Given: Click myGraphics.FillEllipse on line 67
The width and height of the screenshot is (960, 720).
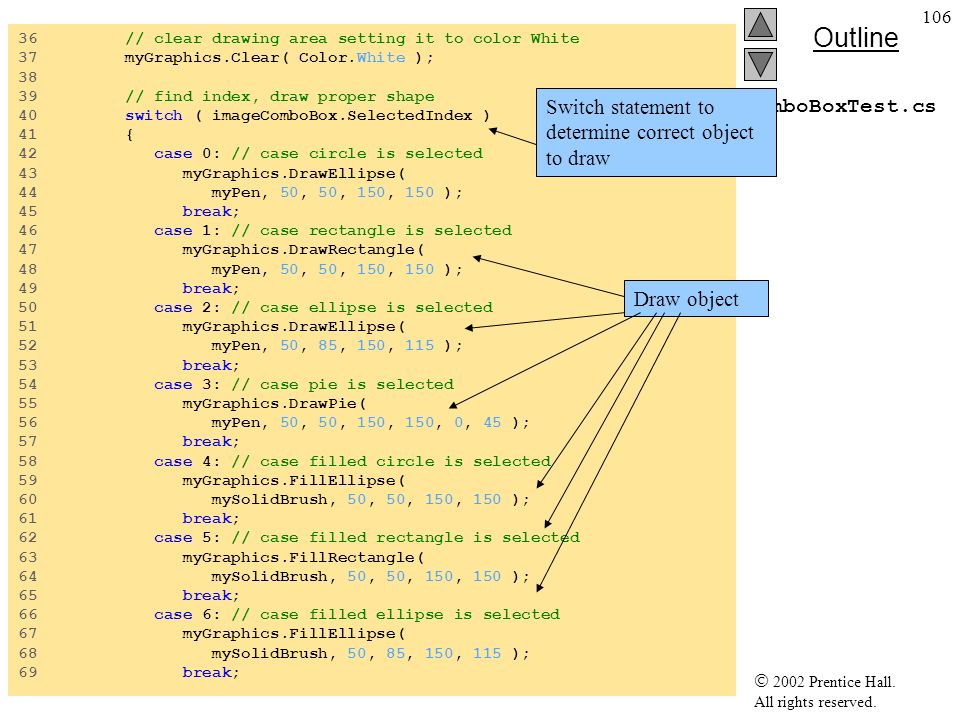Looking at the screenshot, I should click(294, 634).
